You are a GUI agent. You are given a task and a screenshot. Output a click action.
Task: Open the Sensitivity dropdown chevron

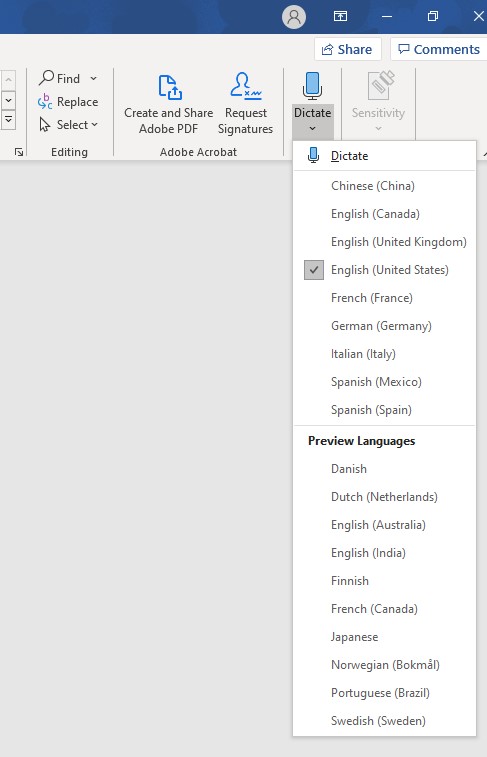click(378, 128)
